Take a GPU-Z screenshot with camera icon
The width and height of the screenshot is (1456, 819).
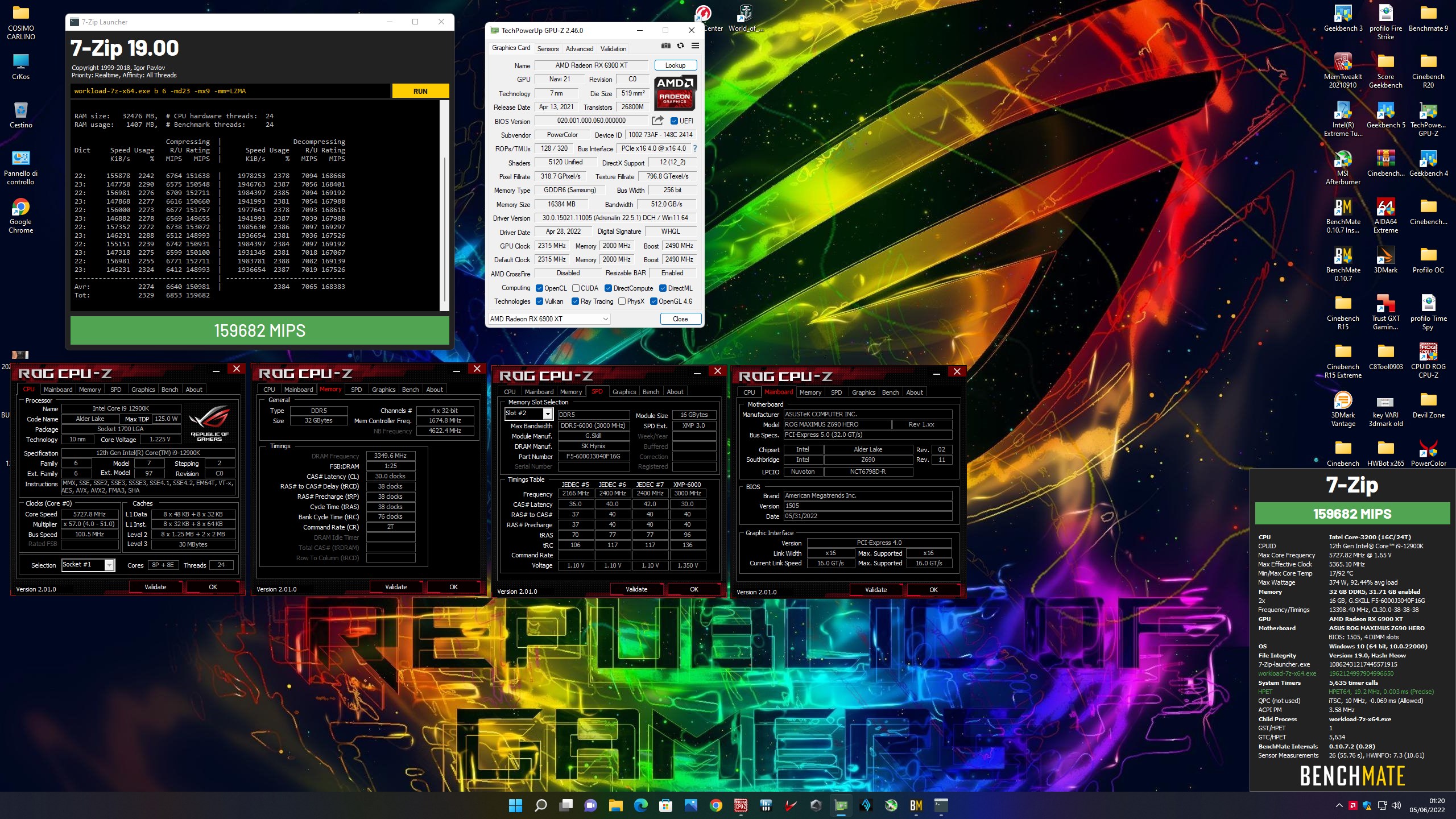666,46
